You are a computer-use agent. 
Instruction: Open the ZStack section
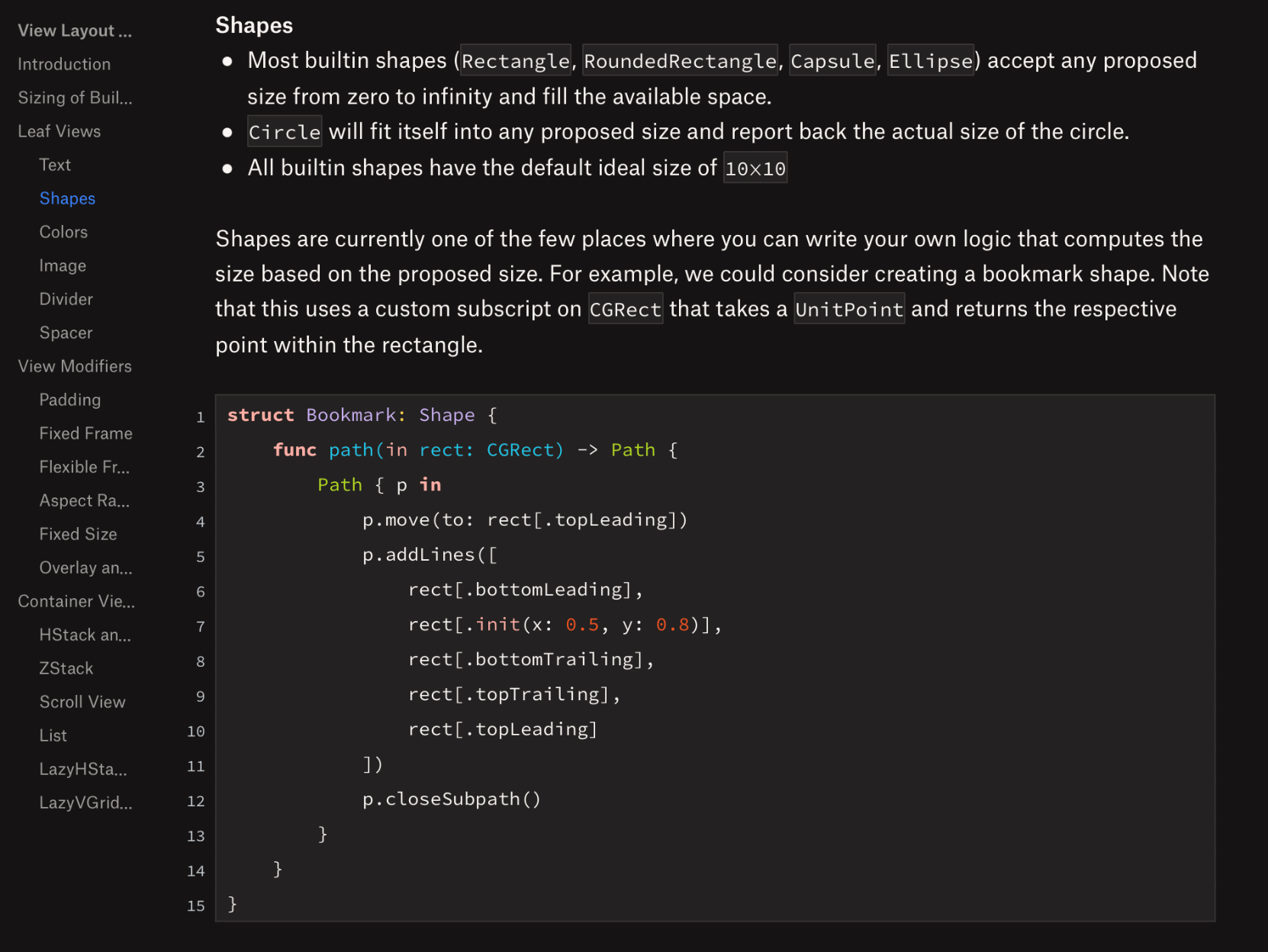[66, 668]
